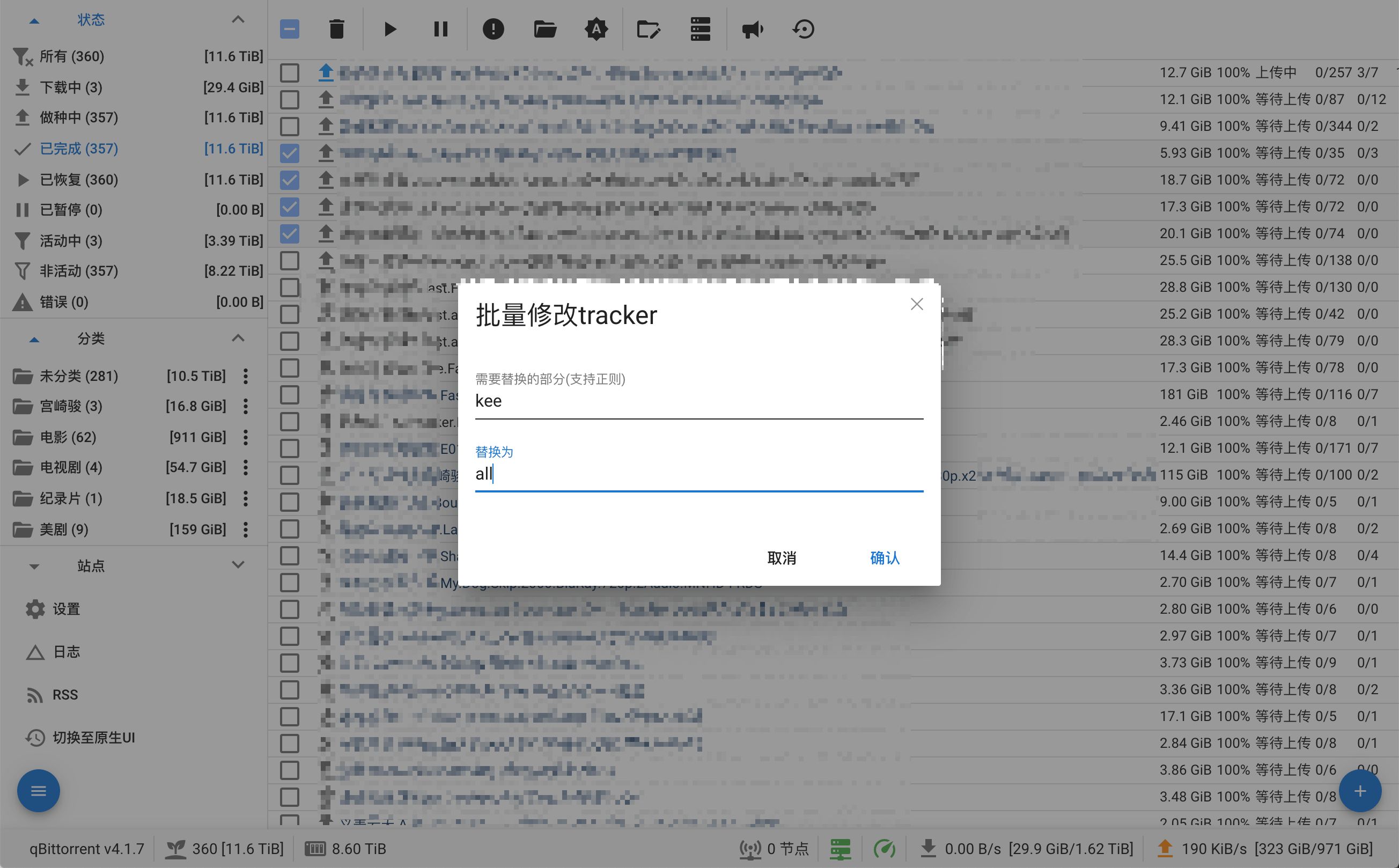Click the 确认 button
Screen dimensions: 1399x868
[x=885, y=557]
